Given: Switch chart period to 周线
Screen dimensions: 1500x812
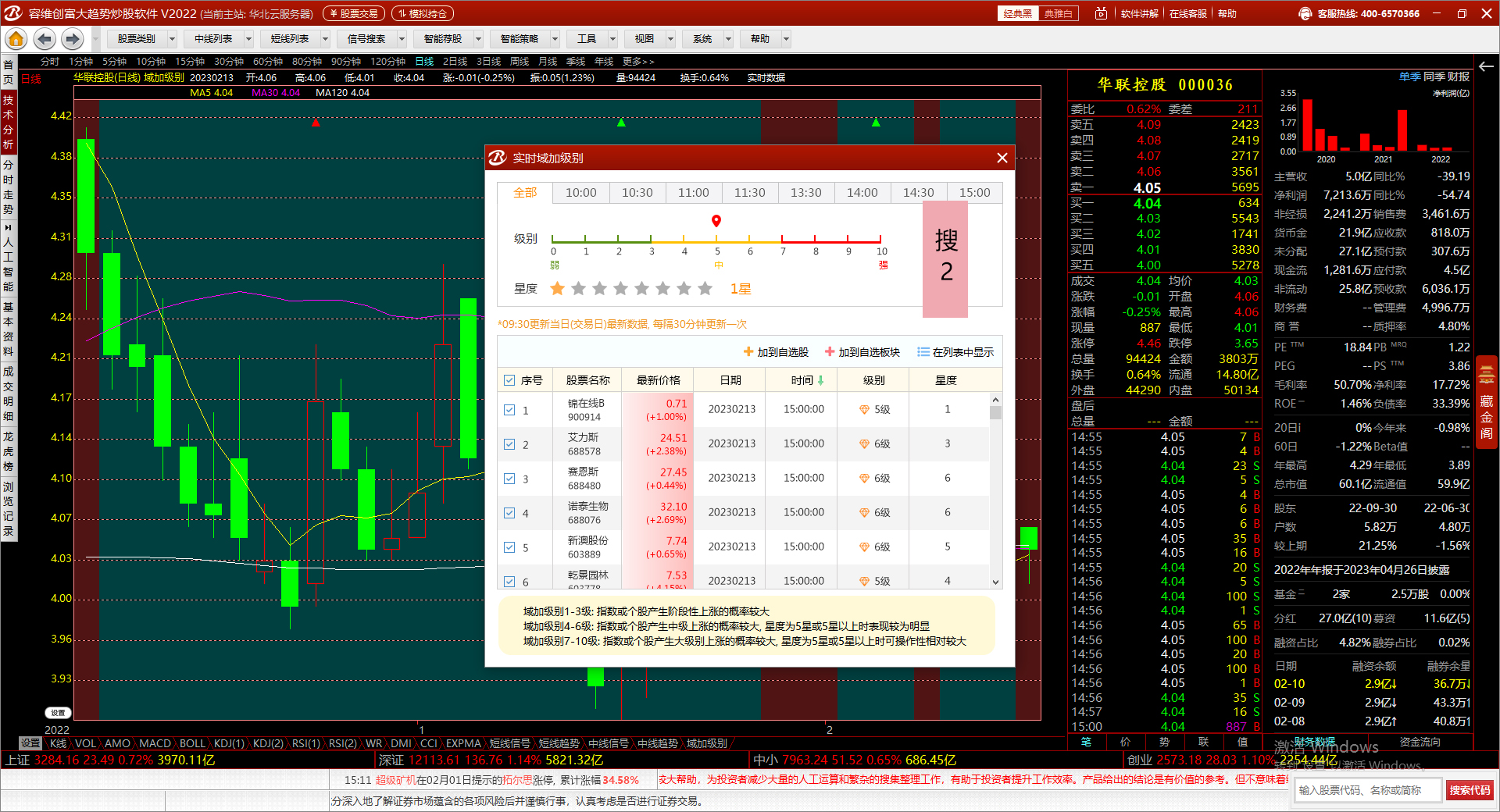Looking at the screenshot, I should 520,61.
